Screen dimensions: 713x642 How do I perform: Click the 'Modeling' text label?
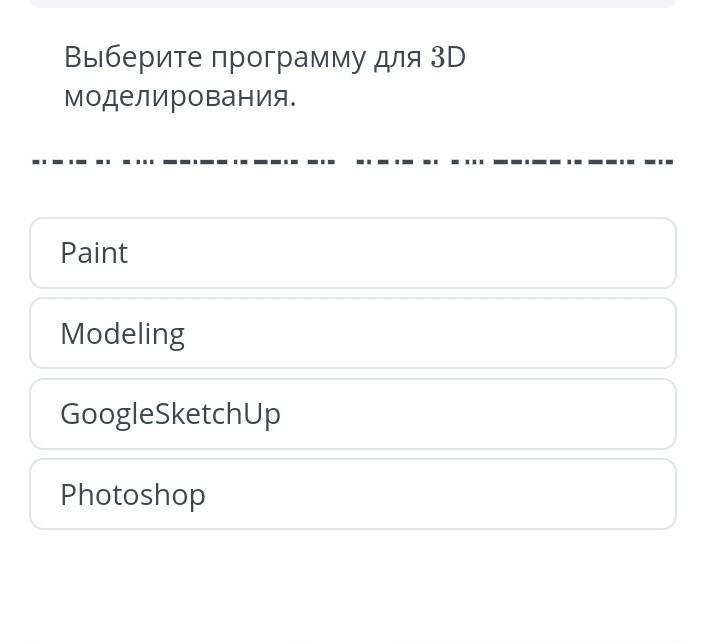coord(123,335)
